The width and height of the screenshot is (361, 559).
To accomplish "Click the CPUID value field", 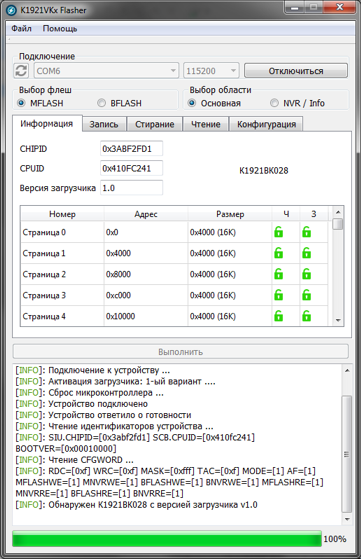I will pos(131,168).
